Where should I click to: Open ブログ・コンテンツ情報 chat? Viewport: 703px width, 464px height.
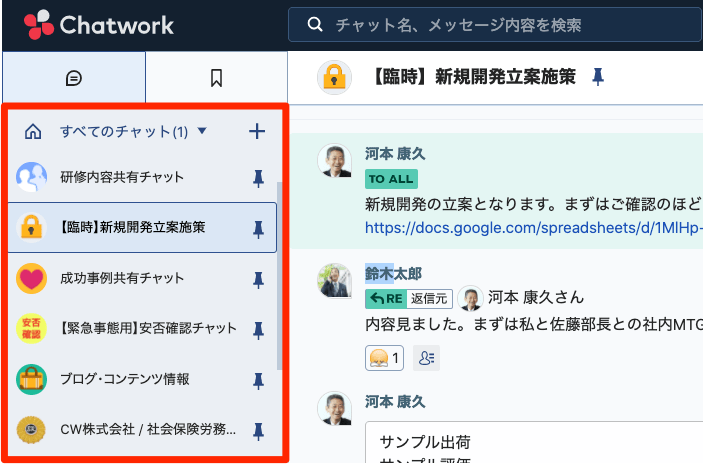125,379
